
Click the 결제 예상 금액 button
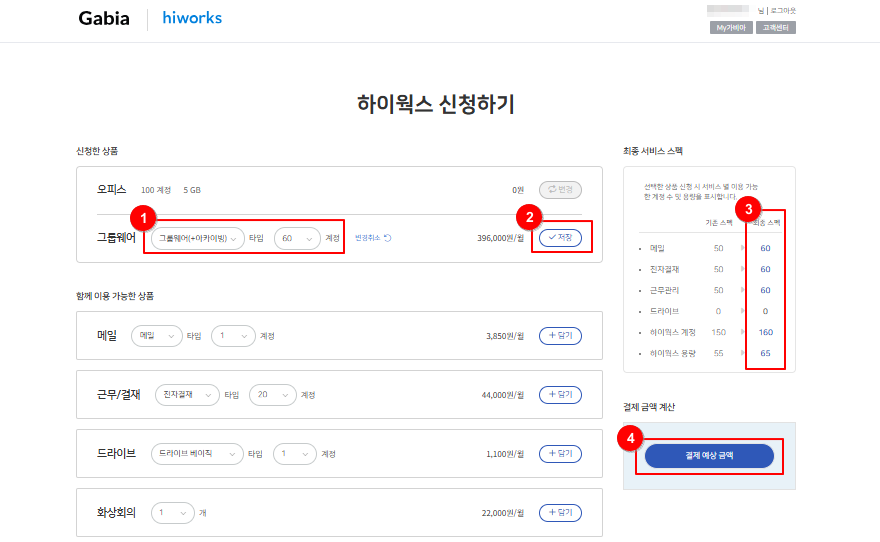(709, 456)
